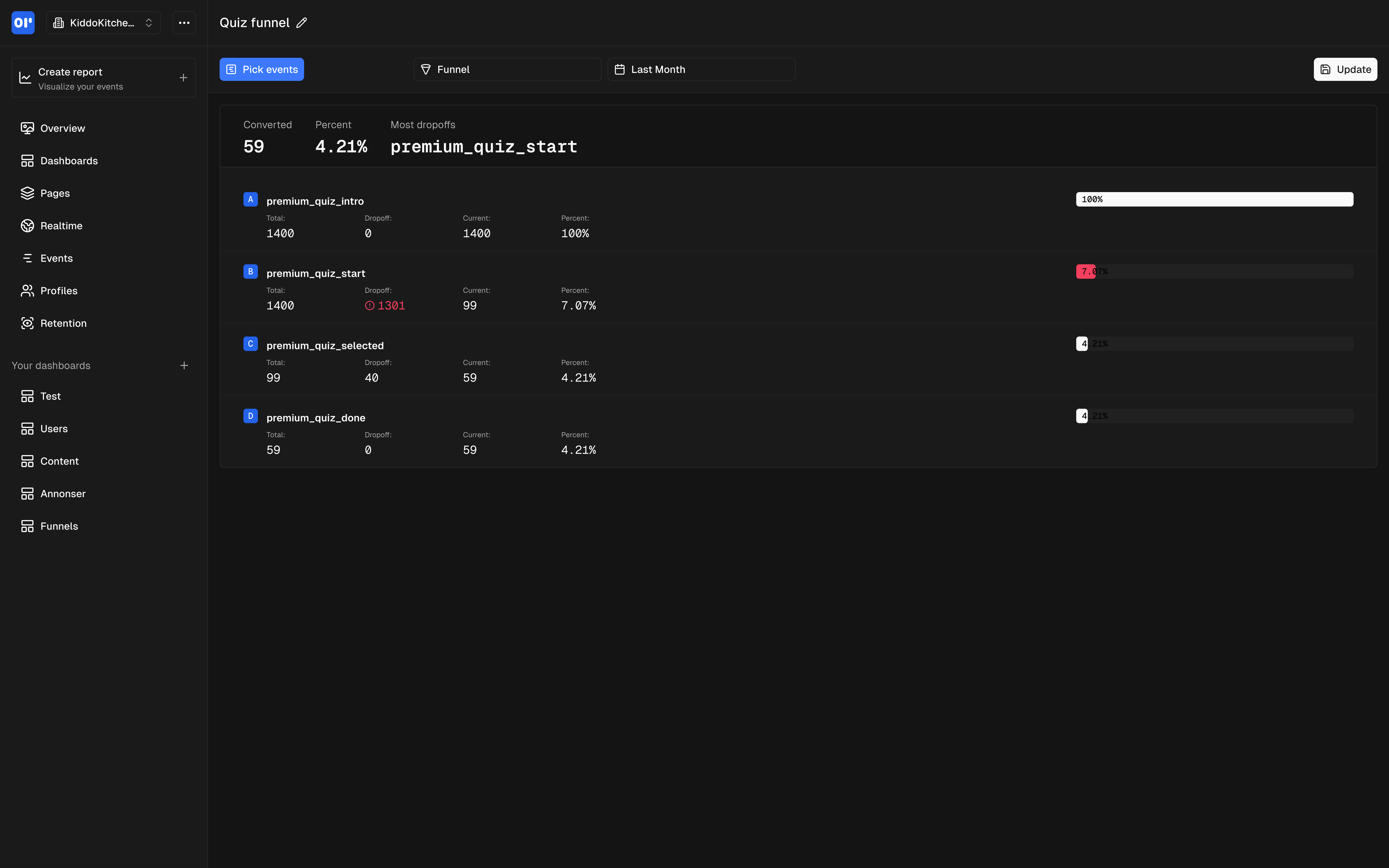Open the three-dot options menu
Image resolution: width=1389 pixels, height=868 pixels.
click(x=184, y=23)
